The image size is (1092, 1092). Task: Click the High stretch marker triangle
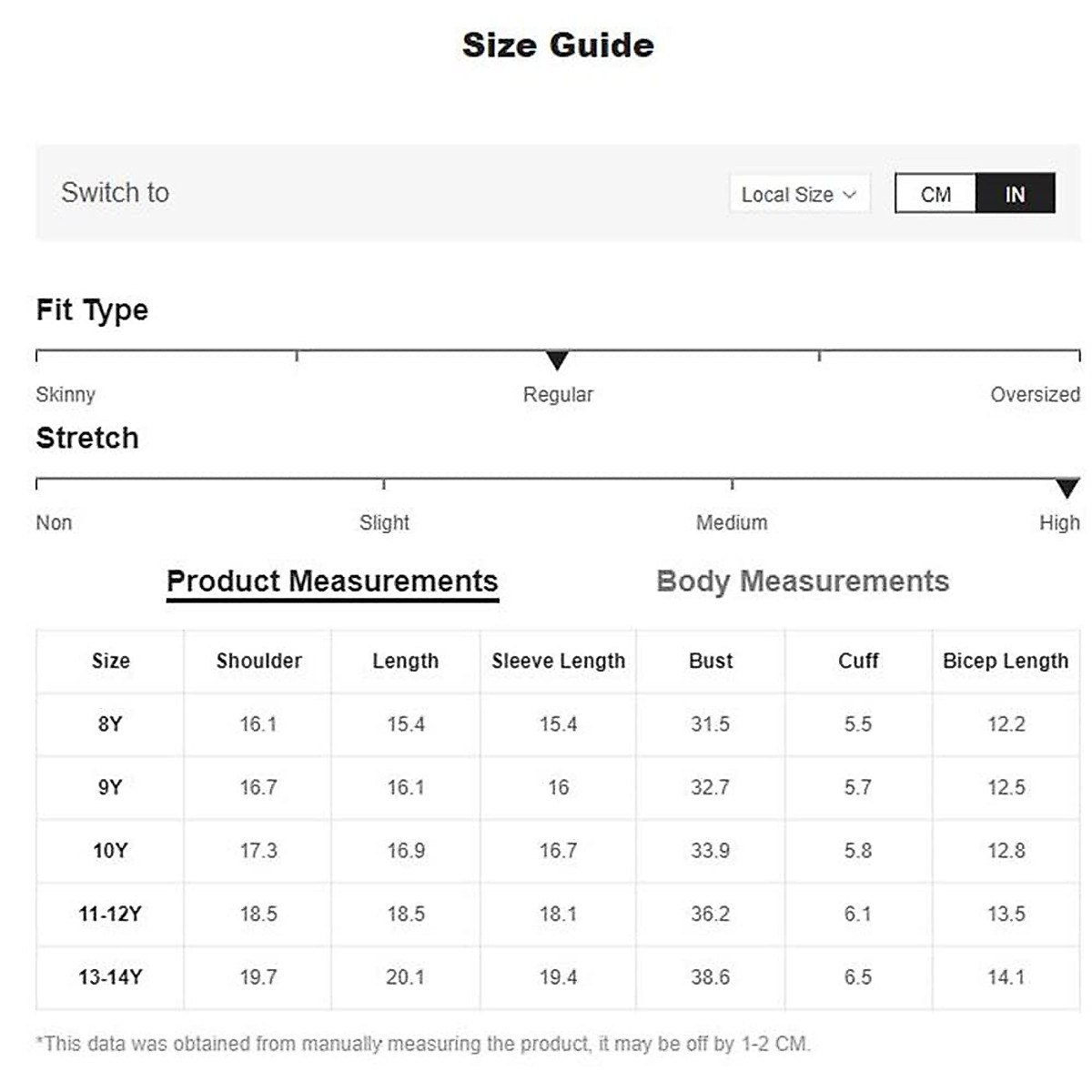[1067, 488]
